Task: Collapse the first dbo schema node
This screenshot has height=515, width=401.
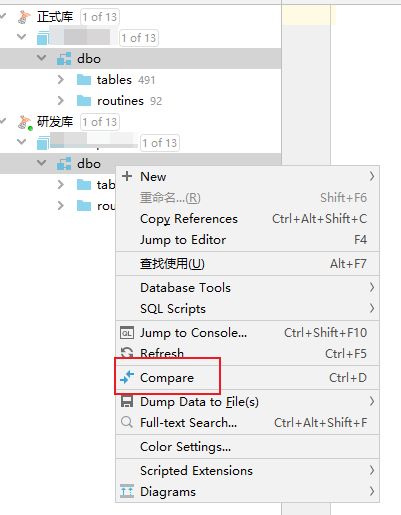Action: coord(42,58)
